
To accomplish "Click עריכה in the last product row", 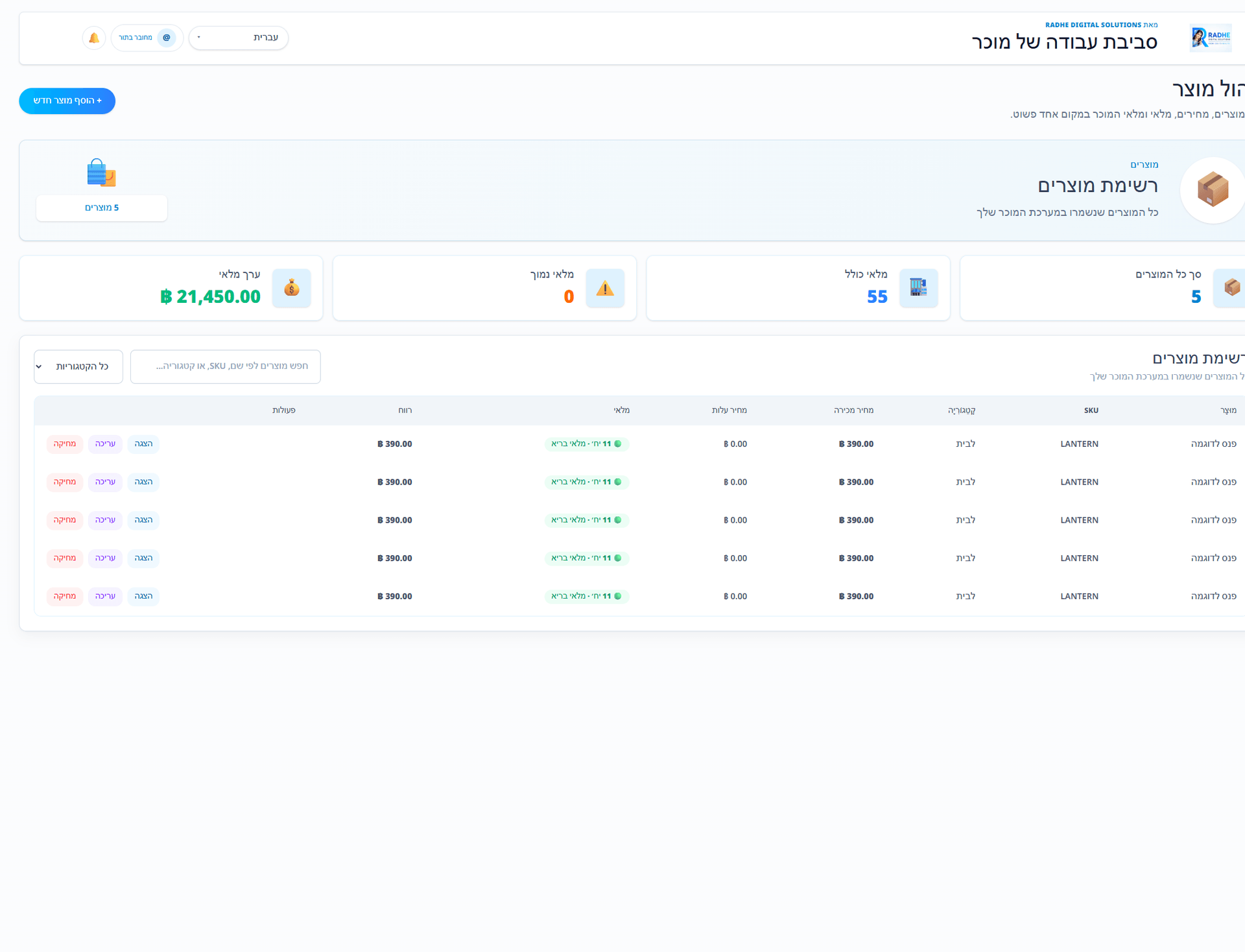I will [x=105, y=596].
